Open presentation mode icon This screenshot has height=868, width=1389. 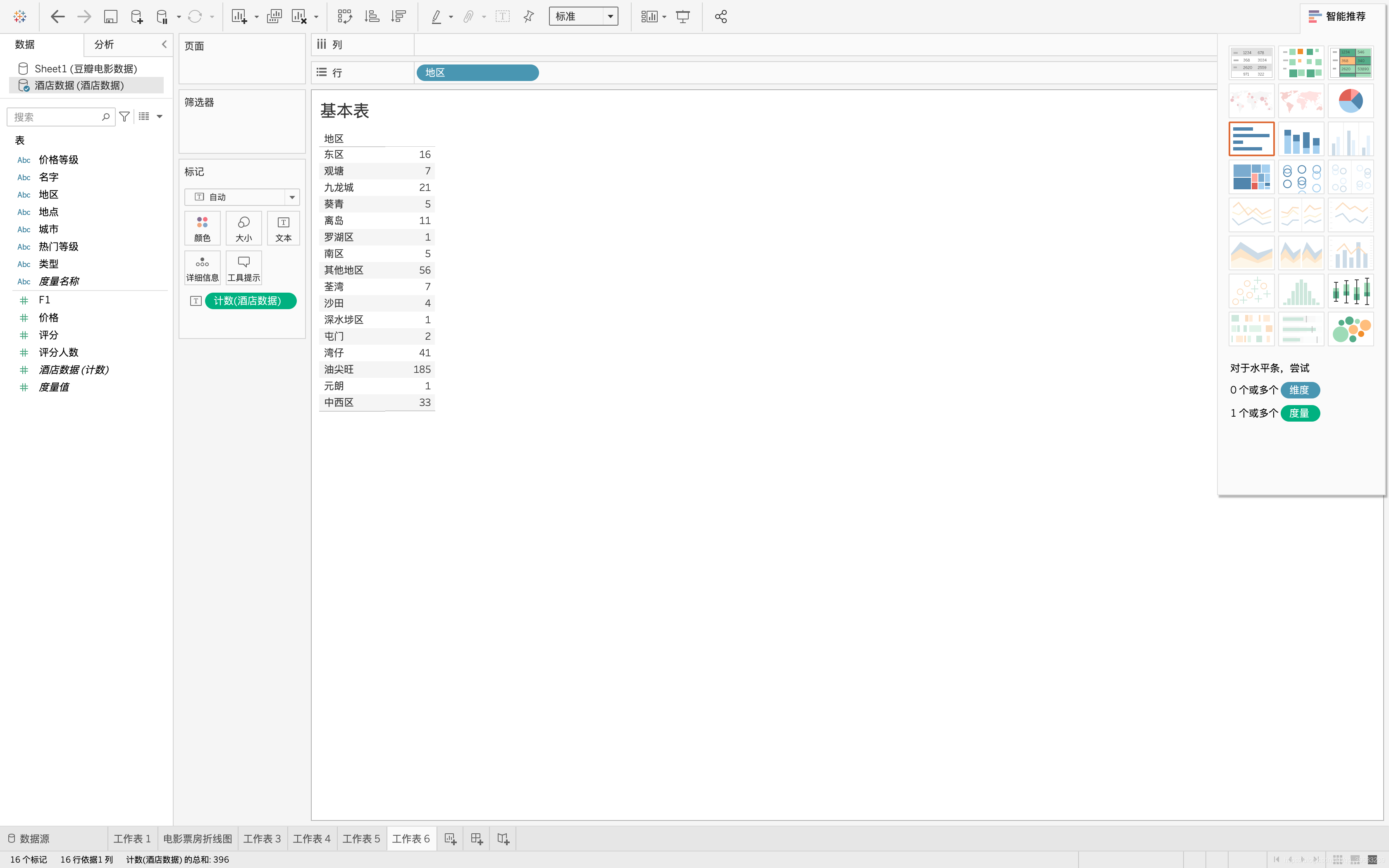[x=683, y=17]
